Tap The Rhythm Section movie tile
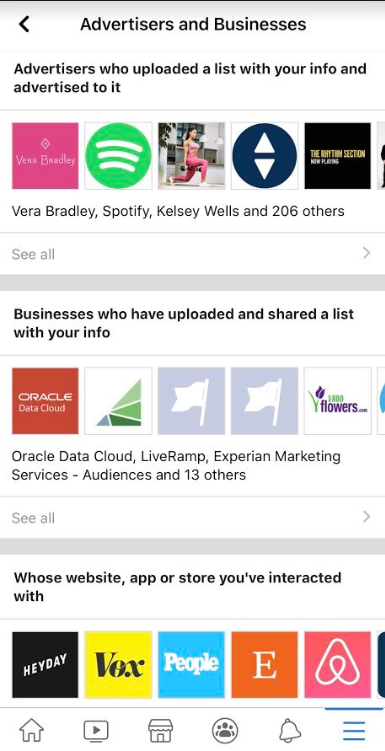Image resolution: width=385 pixels, height=751 pixels. (x=338, y=156)
